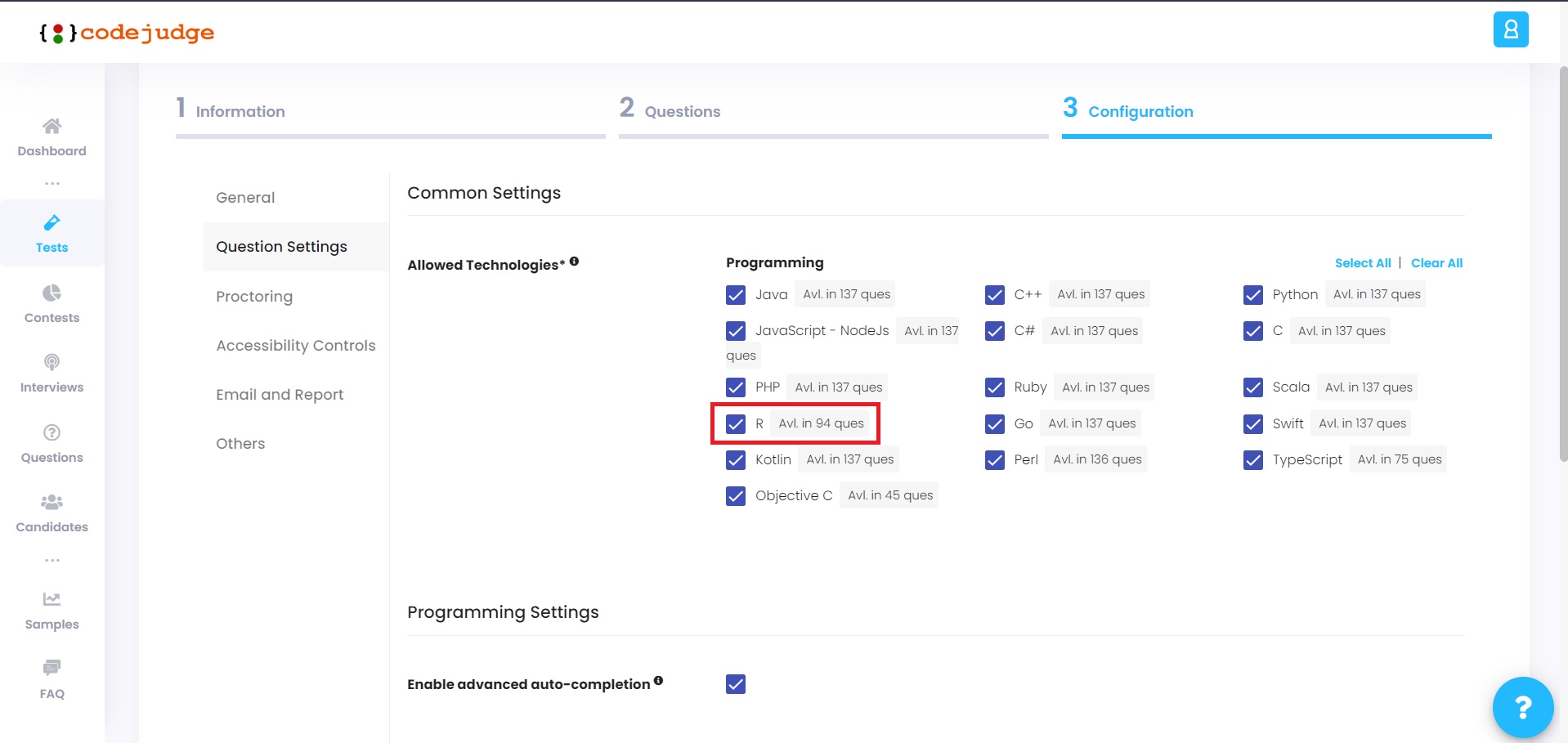Select the Email and Report settings
The height and width of the screenshot is (743, 1568).
pyautogui.click(x=280, y=394)
